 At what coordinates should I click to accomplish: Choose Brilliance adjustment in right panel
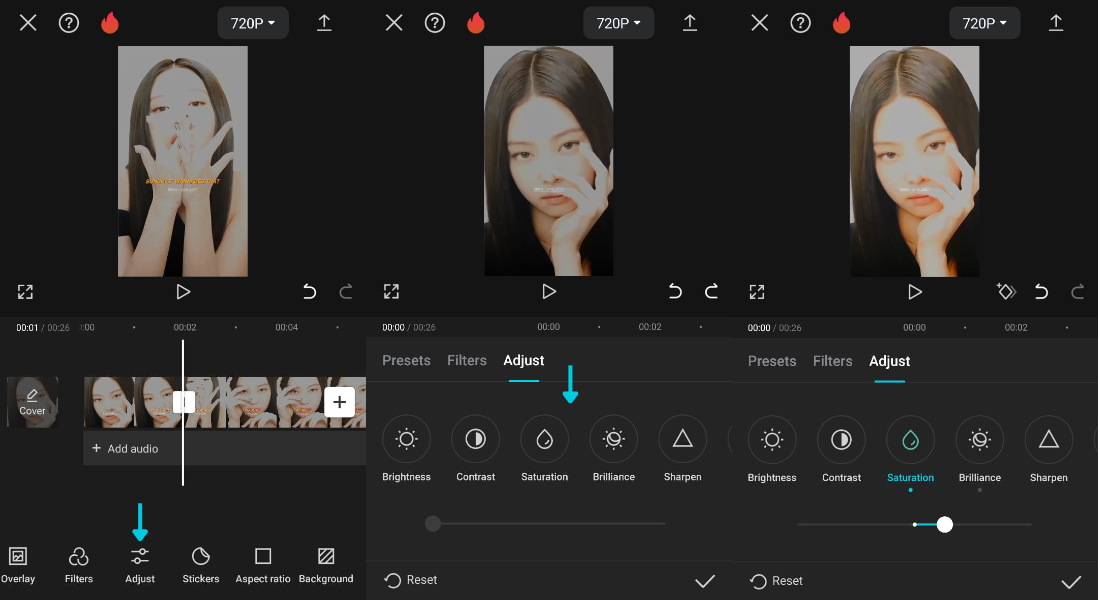click(x=980, y=450)
